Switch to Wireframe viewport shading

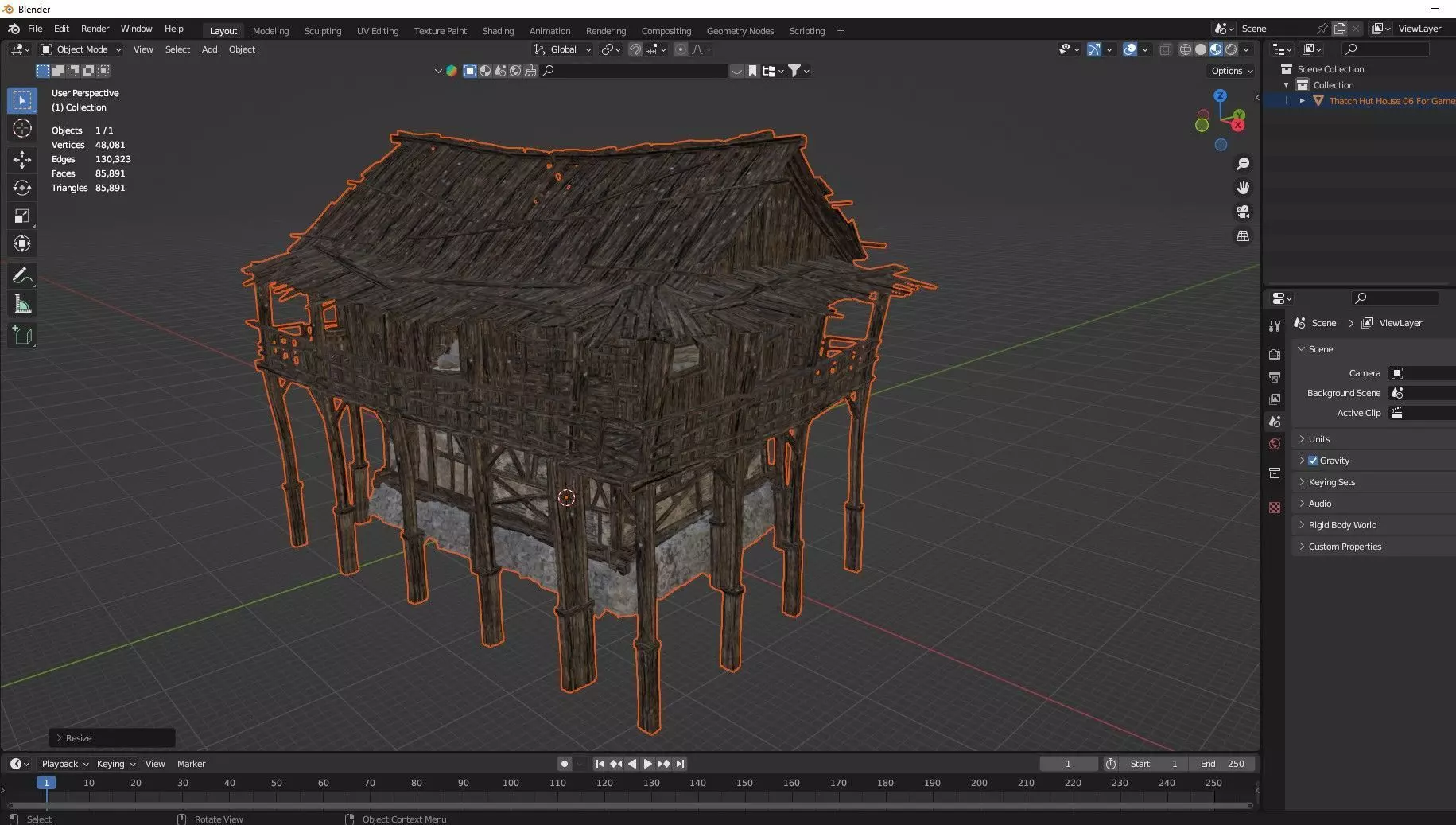(x=1185, y=49)
